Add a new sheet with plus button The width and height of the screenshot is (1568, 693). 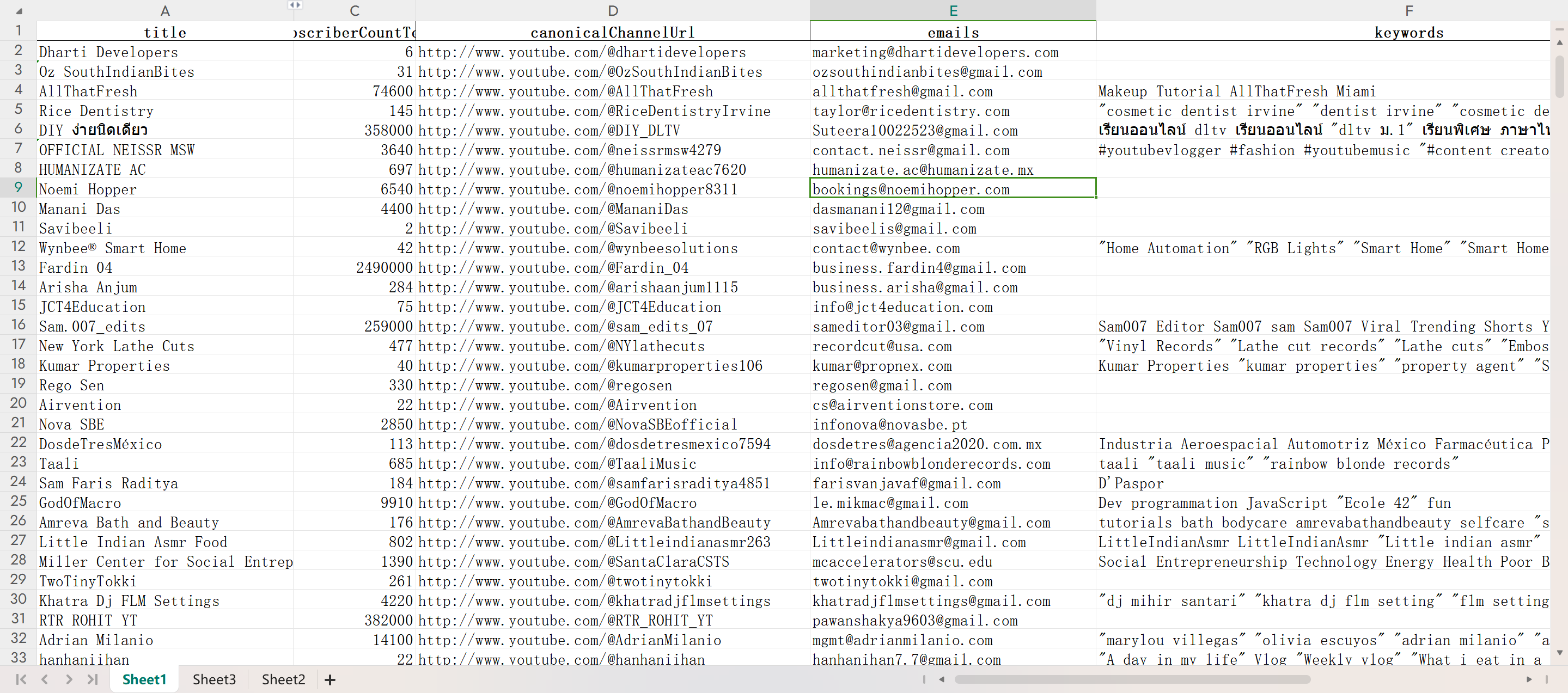[330, 679]
